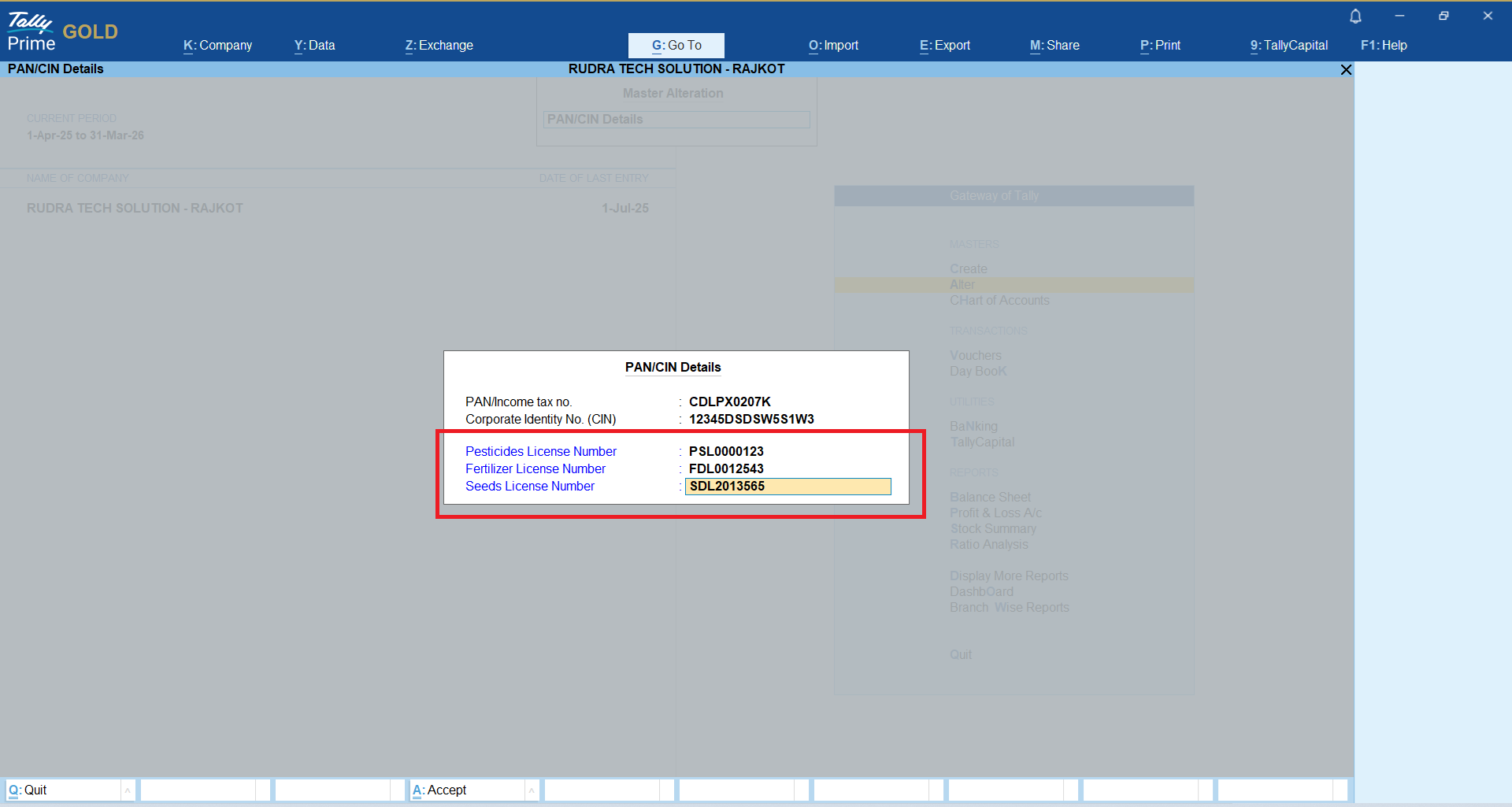The height and width of the screenshot is (807, 1512).
Task: Close the PAN/CIN Details screen
Action: tap(1346, 70)
